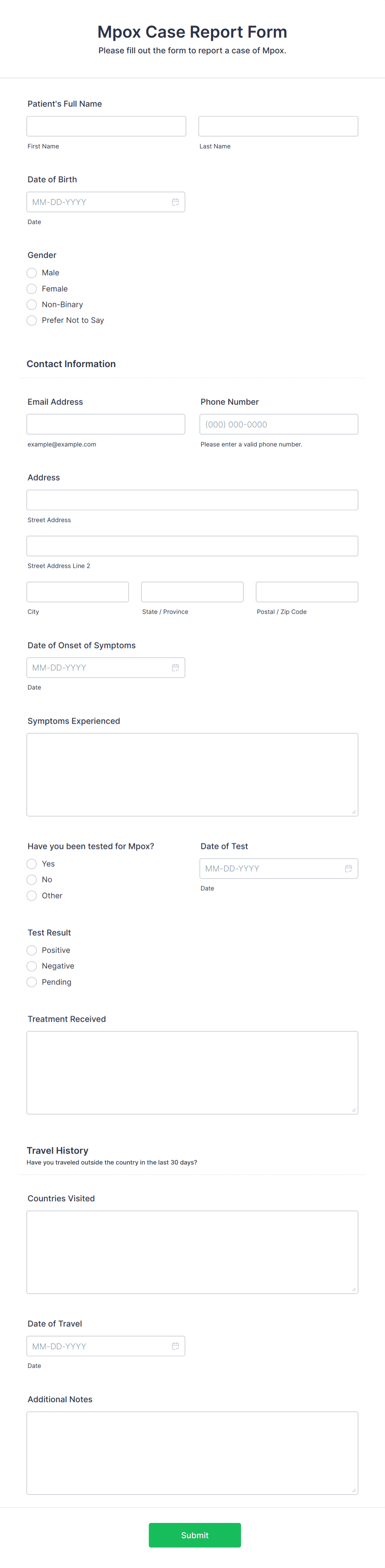Open the Date of Test calendar picker

tap(349, 868)
